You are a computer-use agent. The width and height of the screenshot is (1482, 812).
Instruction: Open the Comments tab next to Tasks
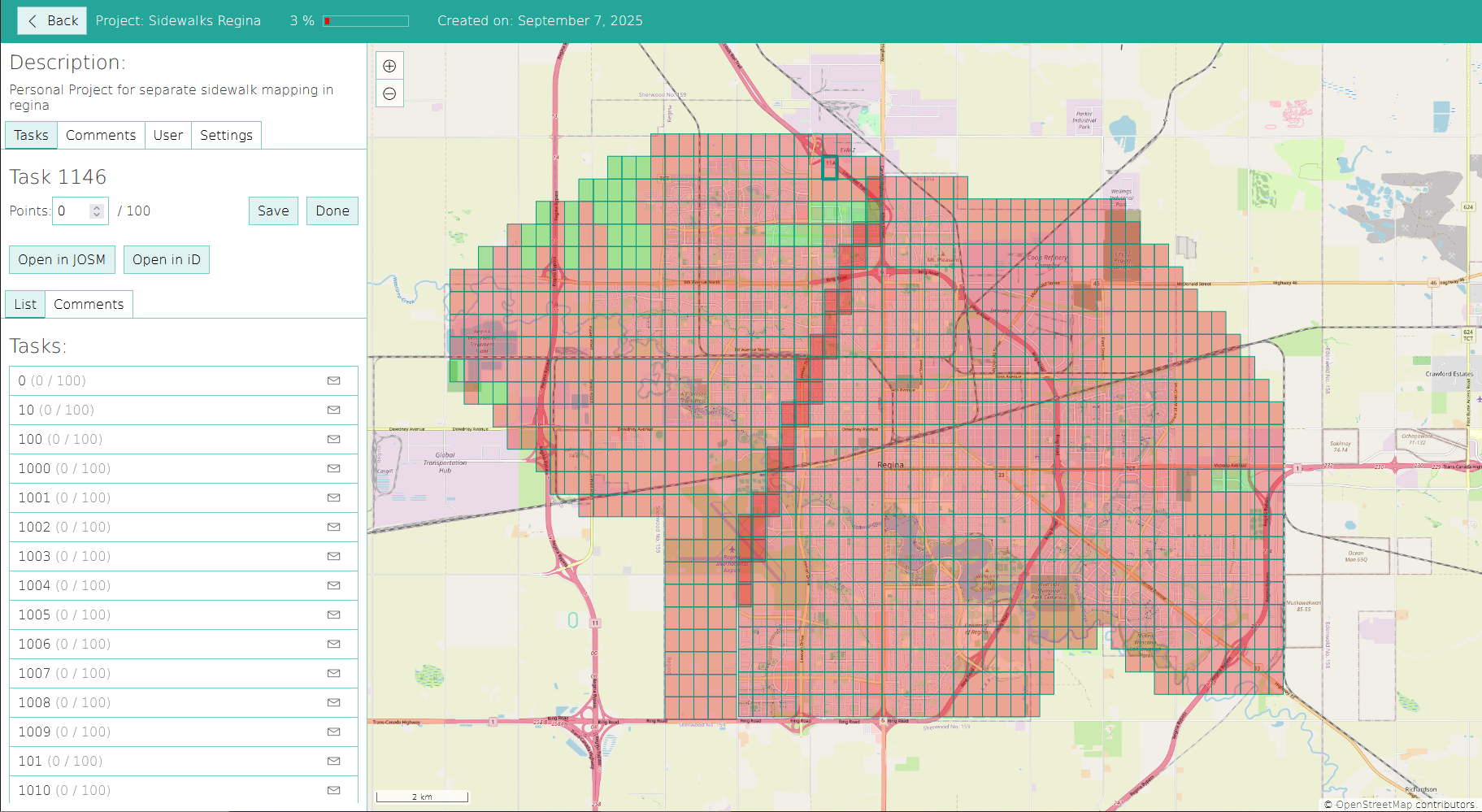(101, 135)
